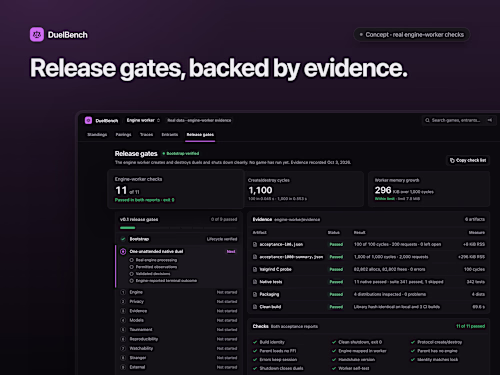Click the "0 of 9 passed" label
The width and height of the screenshot is (500, 375).
click(224, 219)
